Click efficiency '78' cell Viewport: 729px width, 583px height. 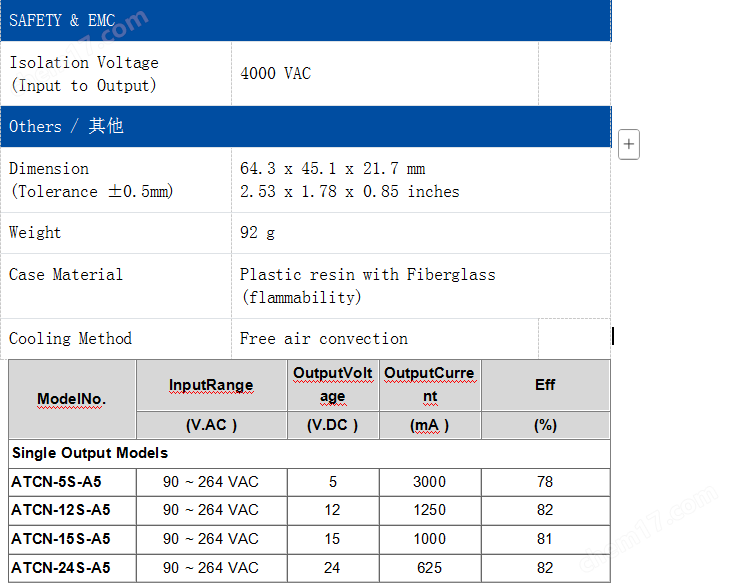coord(545,482)
